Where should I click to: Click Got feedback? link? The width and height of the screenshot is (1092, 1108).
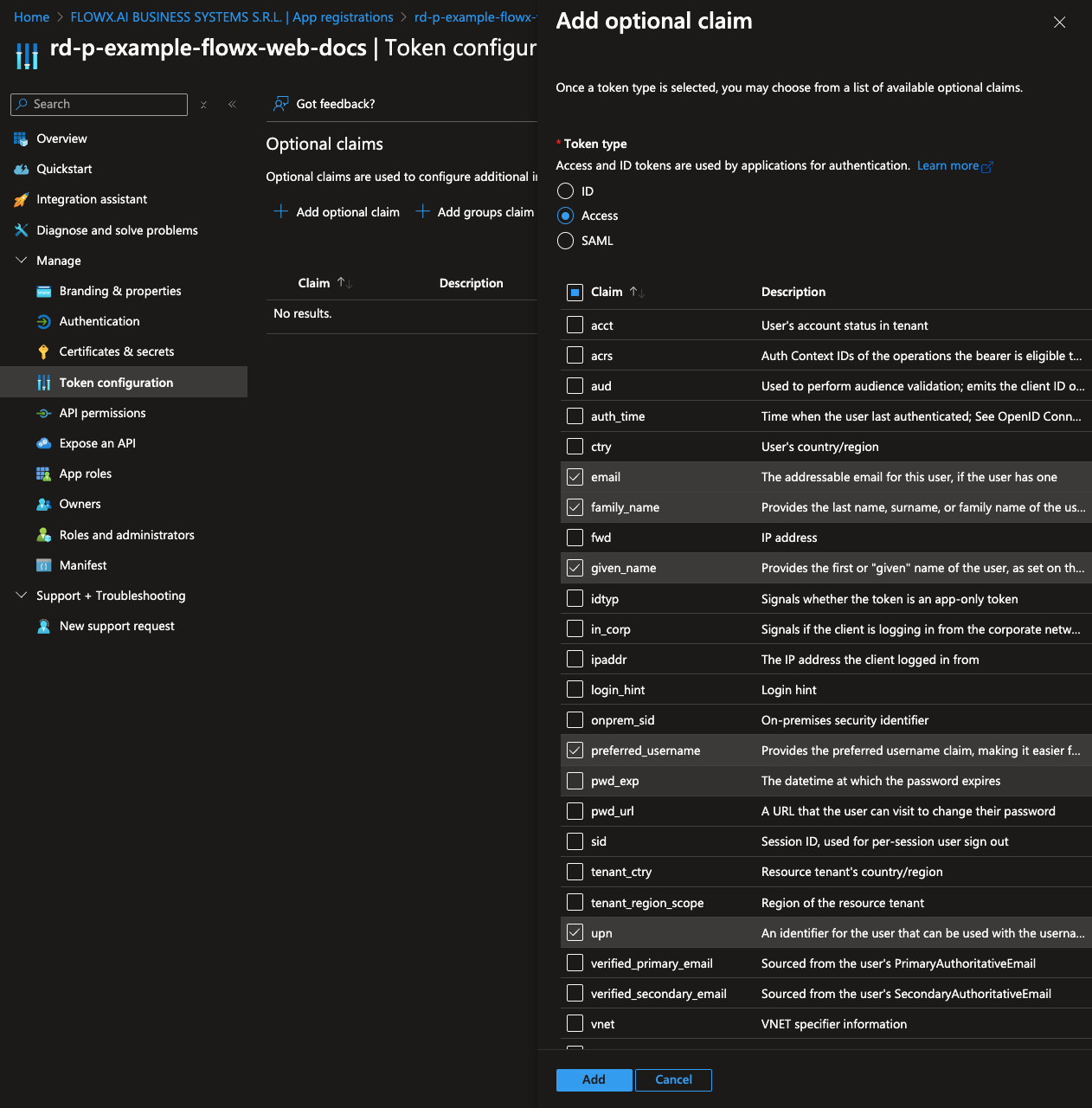(x=336, y=104)
